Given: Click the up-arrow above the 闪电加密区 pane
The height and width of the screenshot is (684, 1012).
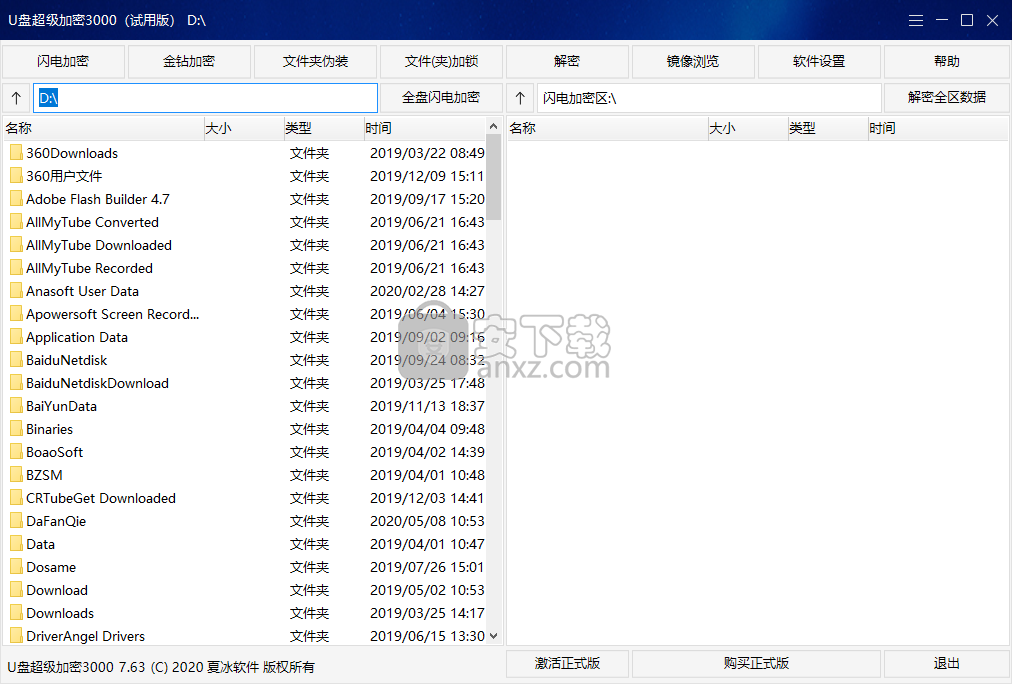Looking at the screenshot, I should tap(519, 97).
